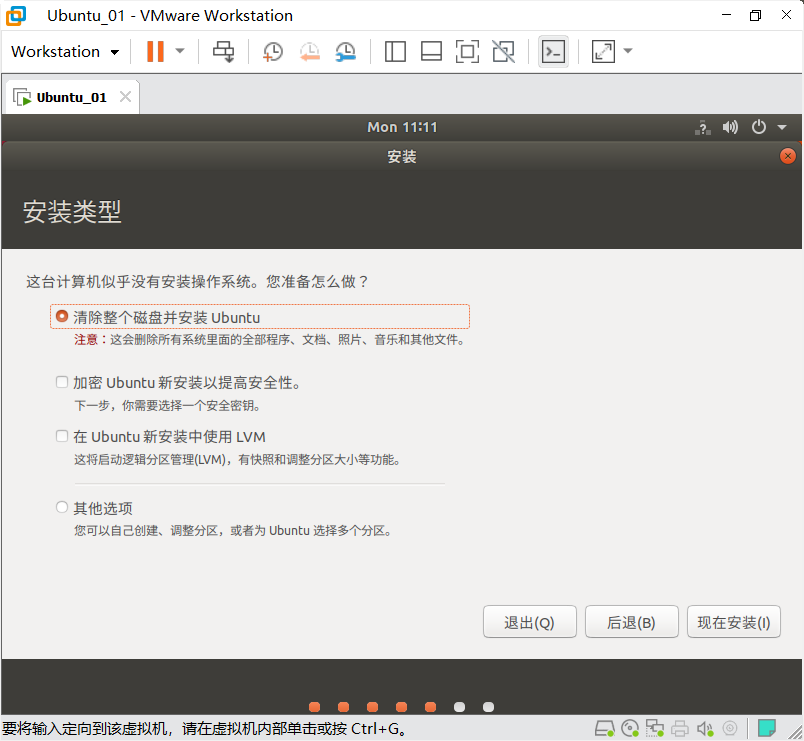Toggle the thumbnail bar view icon
The image size is (804, 741).
coord(431,51)
